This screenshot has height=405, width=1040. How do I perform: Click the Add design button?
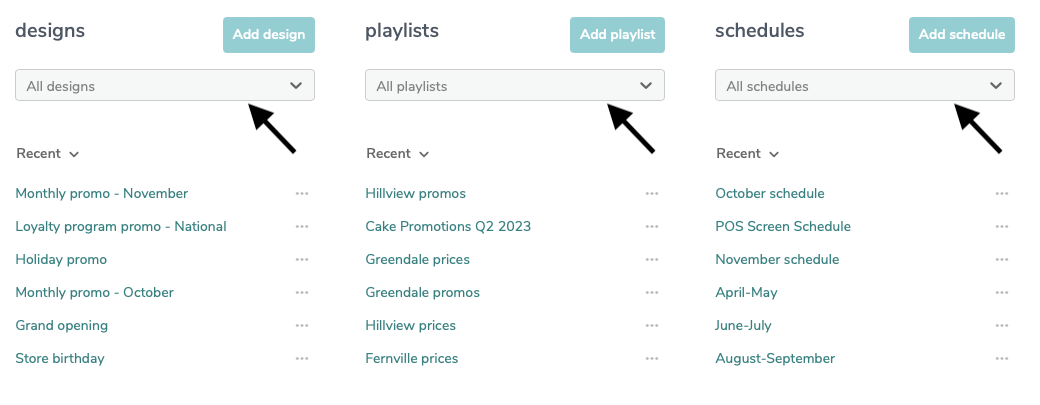tap(269, 34)
